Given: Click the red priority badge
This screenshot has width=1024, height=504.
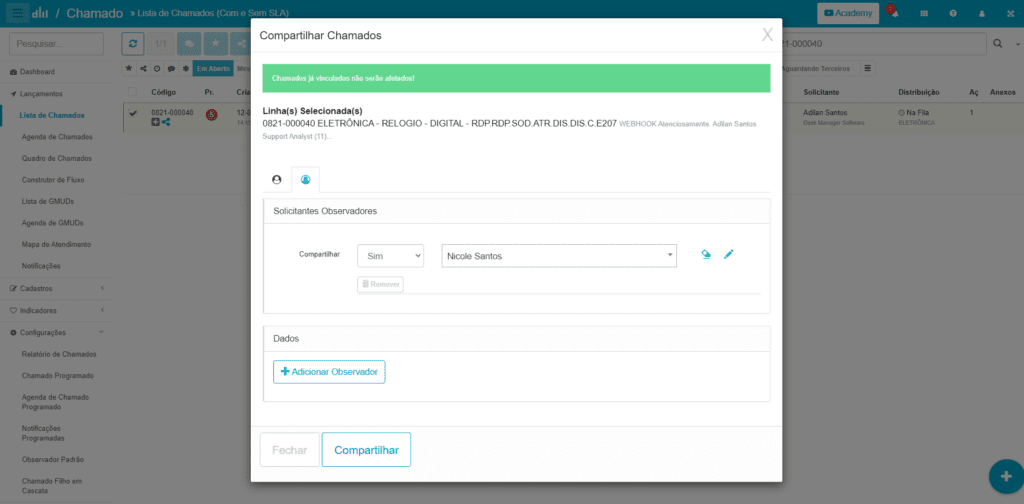Looking at the screenshot, I should coord(211,114).
